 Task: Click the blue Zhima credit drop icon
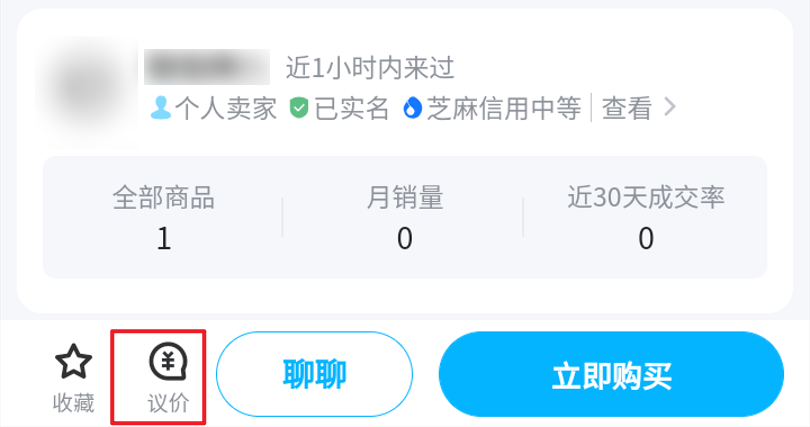[x=412, y=108]
